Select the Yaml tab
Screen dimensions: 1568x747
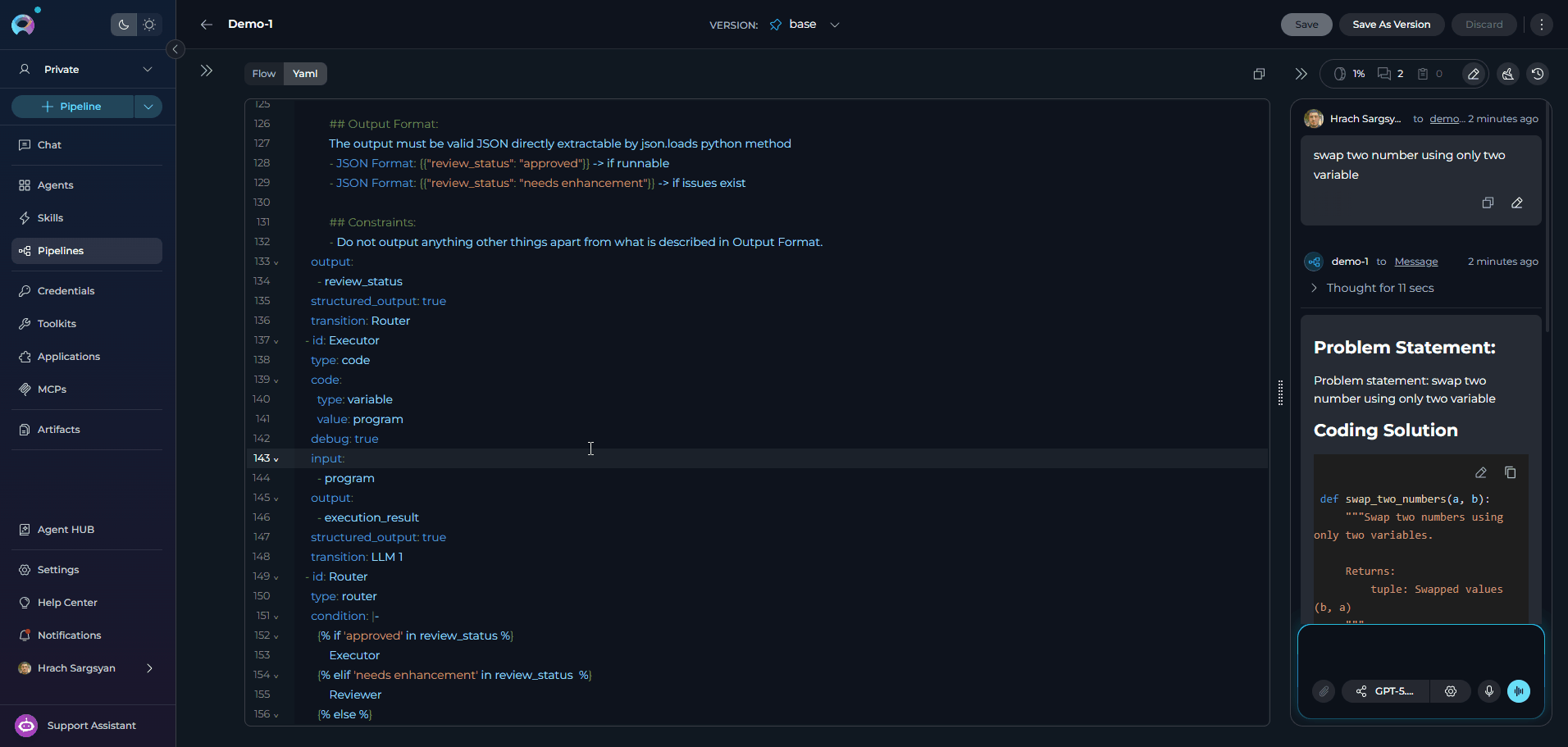[305, 74]
